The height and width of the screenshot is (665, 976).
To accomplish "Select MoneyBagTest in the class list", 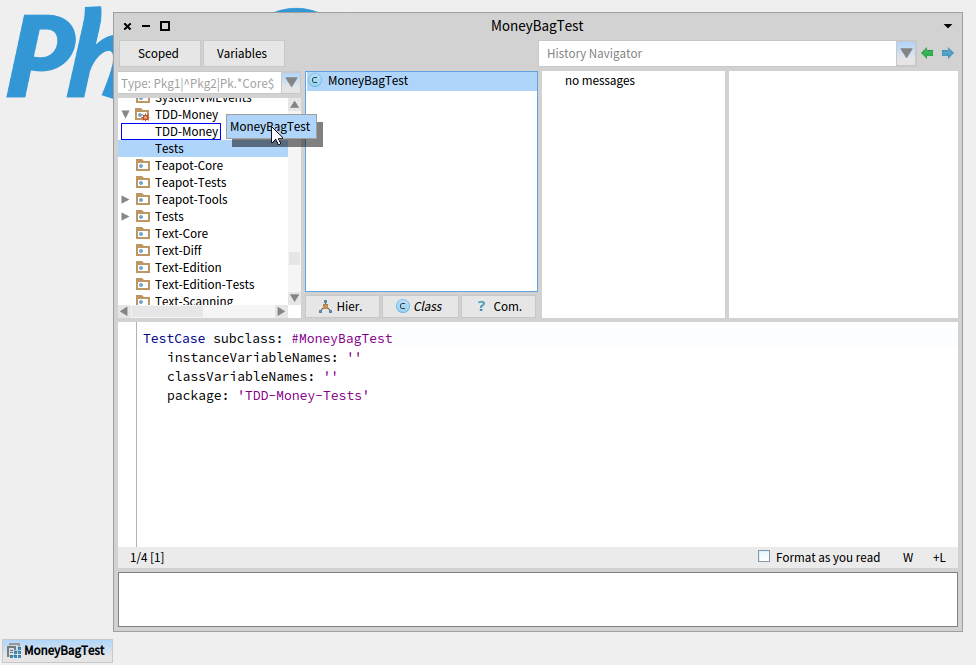I will tap(421, 81).
